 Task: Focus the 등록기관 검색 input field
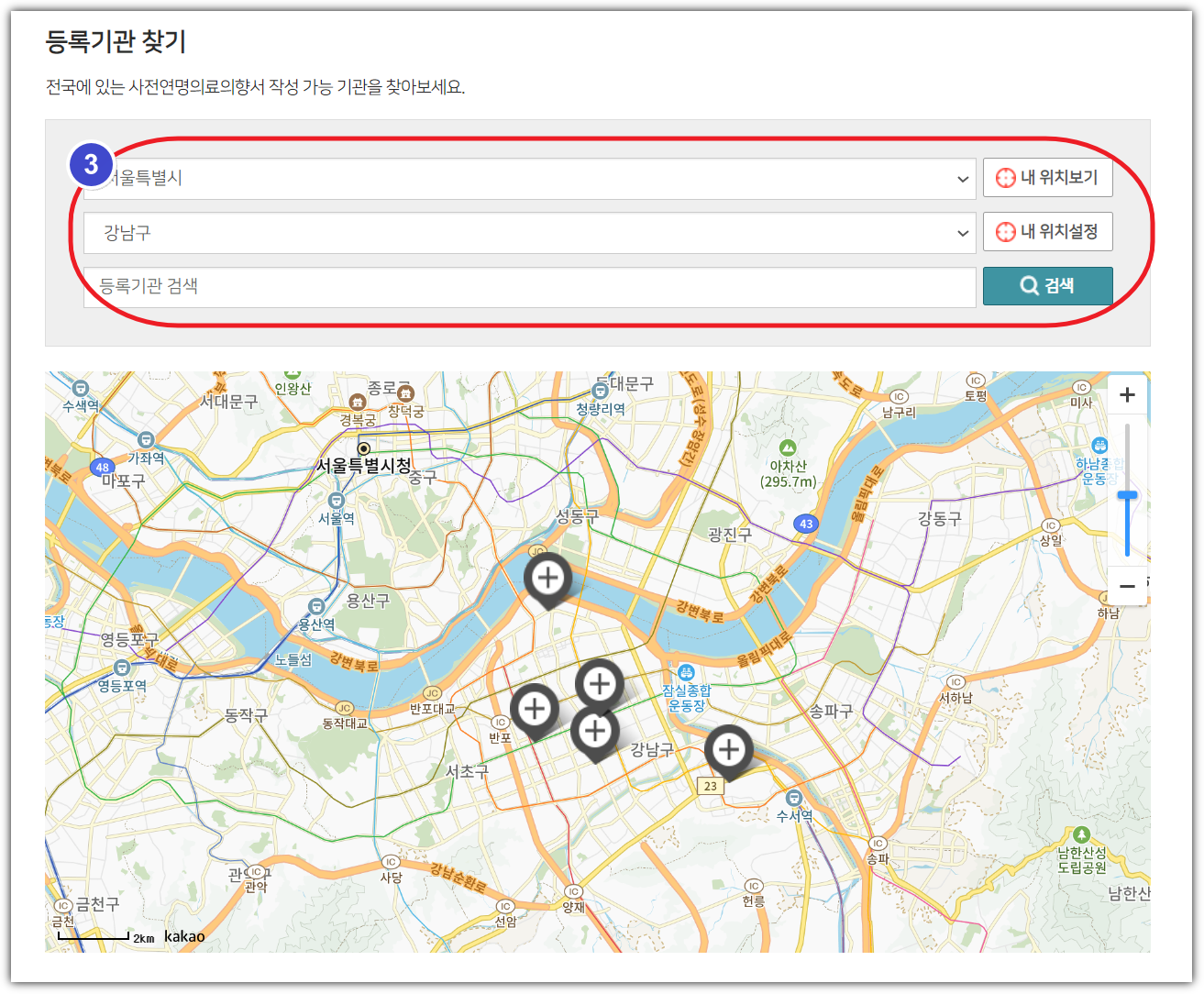[529, 287]
